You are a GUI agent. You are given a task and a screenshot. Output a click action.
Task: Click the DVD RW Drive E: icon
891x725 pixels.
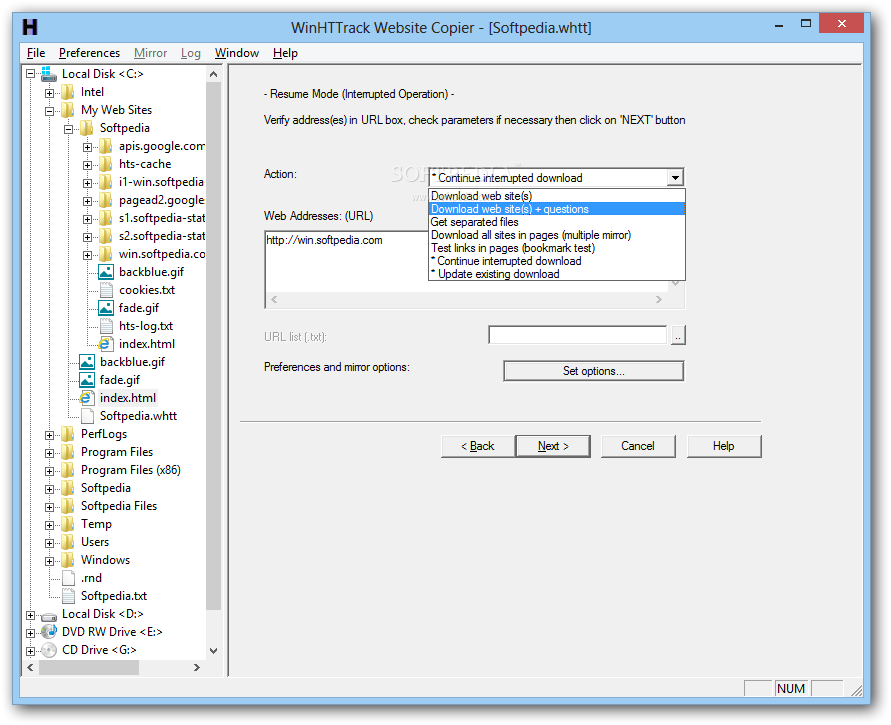click(49, 632)
